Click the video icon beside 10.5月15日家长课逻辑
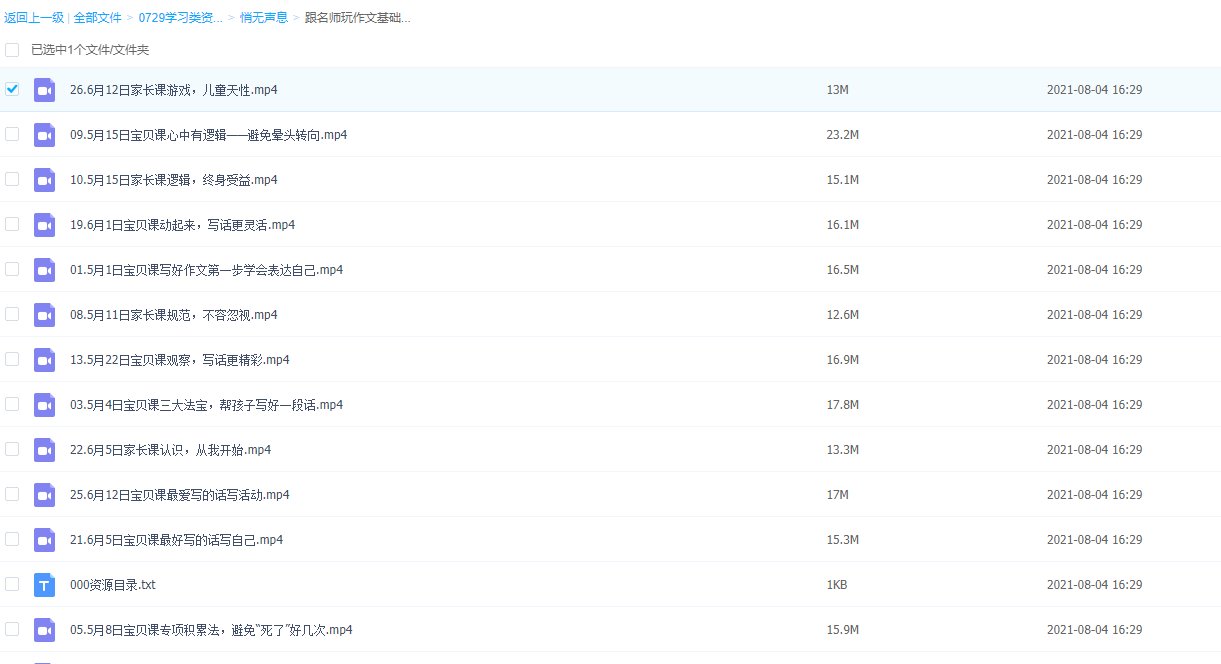This screenshot has width=1221, height=664. [x=44, y=180]
